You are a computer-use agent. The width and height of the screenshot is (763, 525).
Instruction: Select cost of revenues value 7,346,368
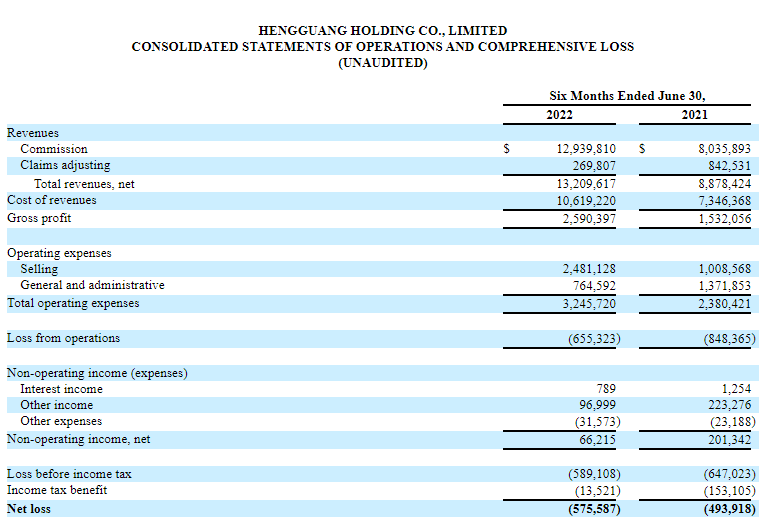pyautogui.click(x=725, y=201)
